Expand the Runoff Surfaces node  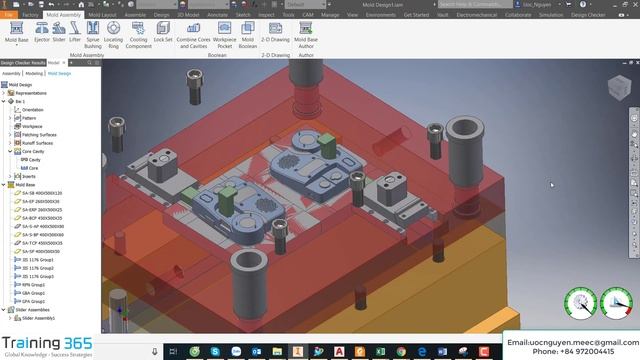click(10, 143)
